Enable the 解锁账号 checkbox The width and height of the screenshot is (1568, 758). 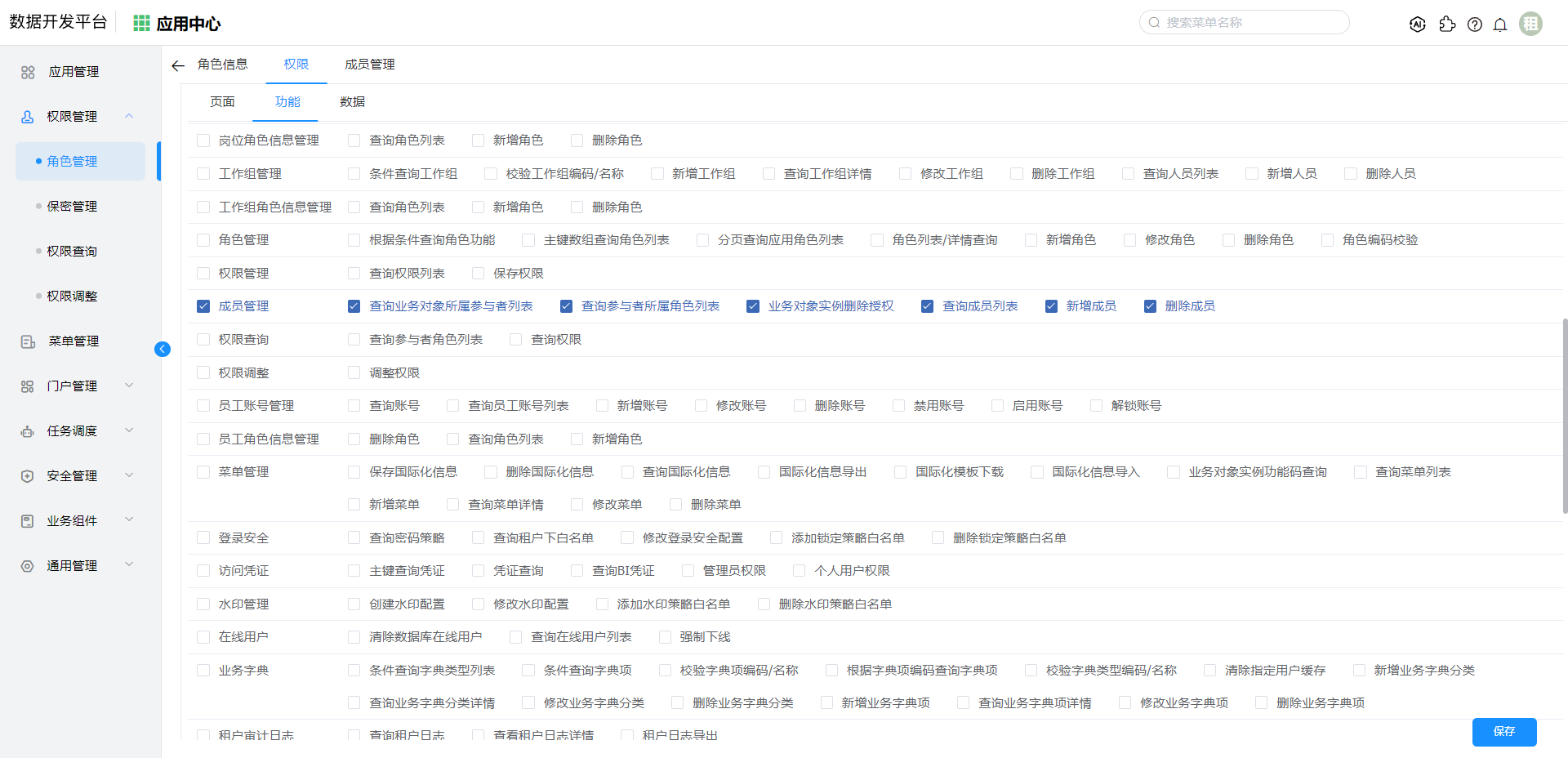point(1096,406)
